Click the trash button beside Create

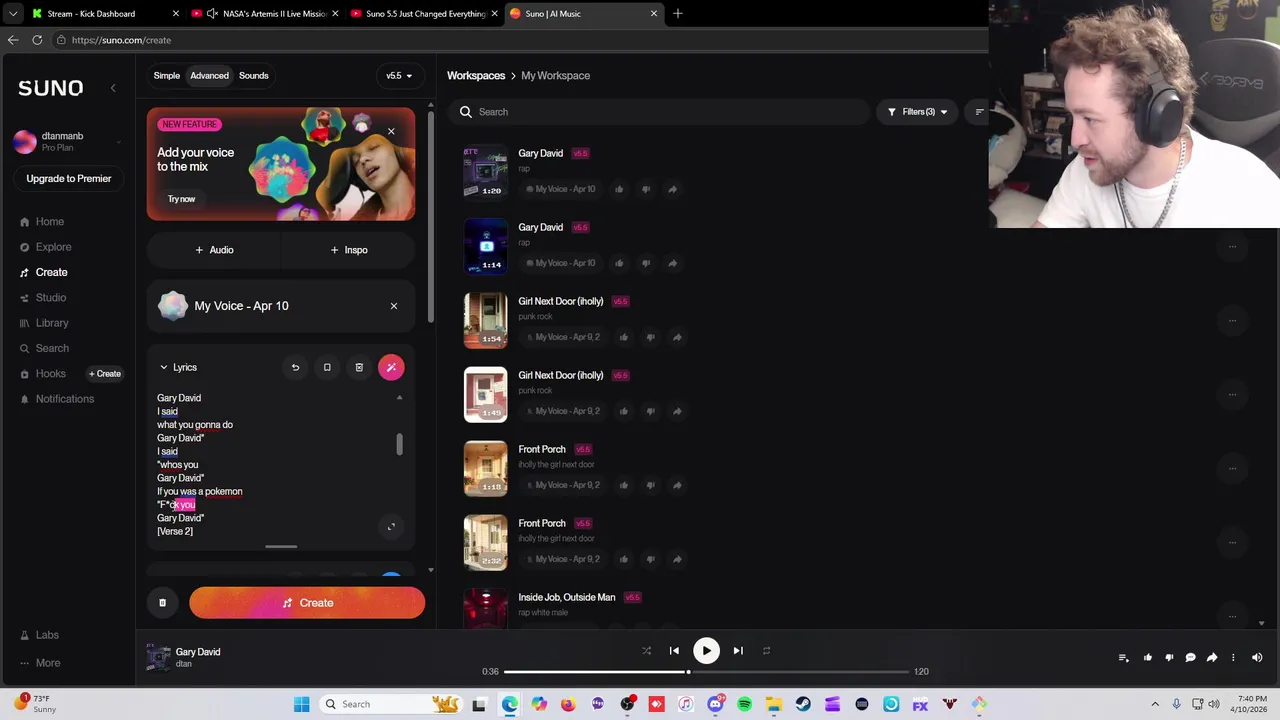coord(162,603)
